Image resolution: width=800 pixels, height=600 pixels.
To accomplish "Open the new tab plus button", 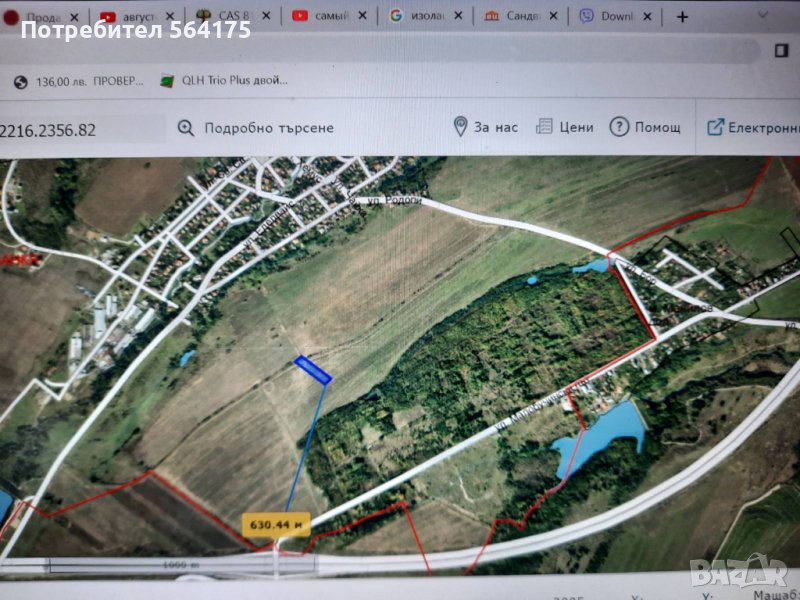I will [683, 16].
